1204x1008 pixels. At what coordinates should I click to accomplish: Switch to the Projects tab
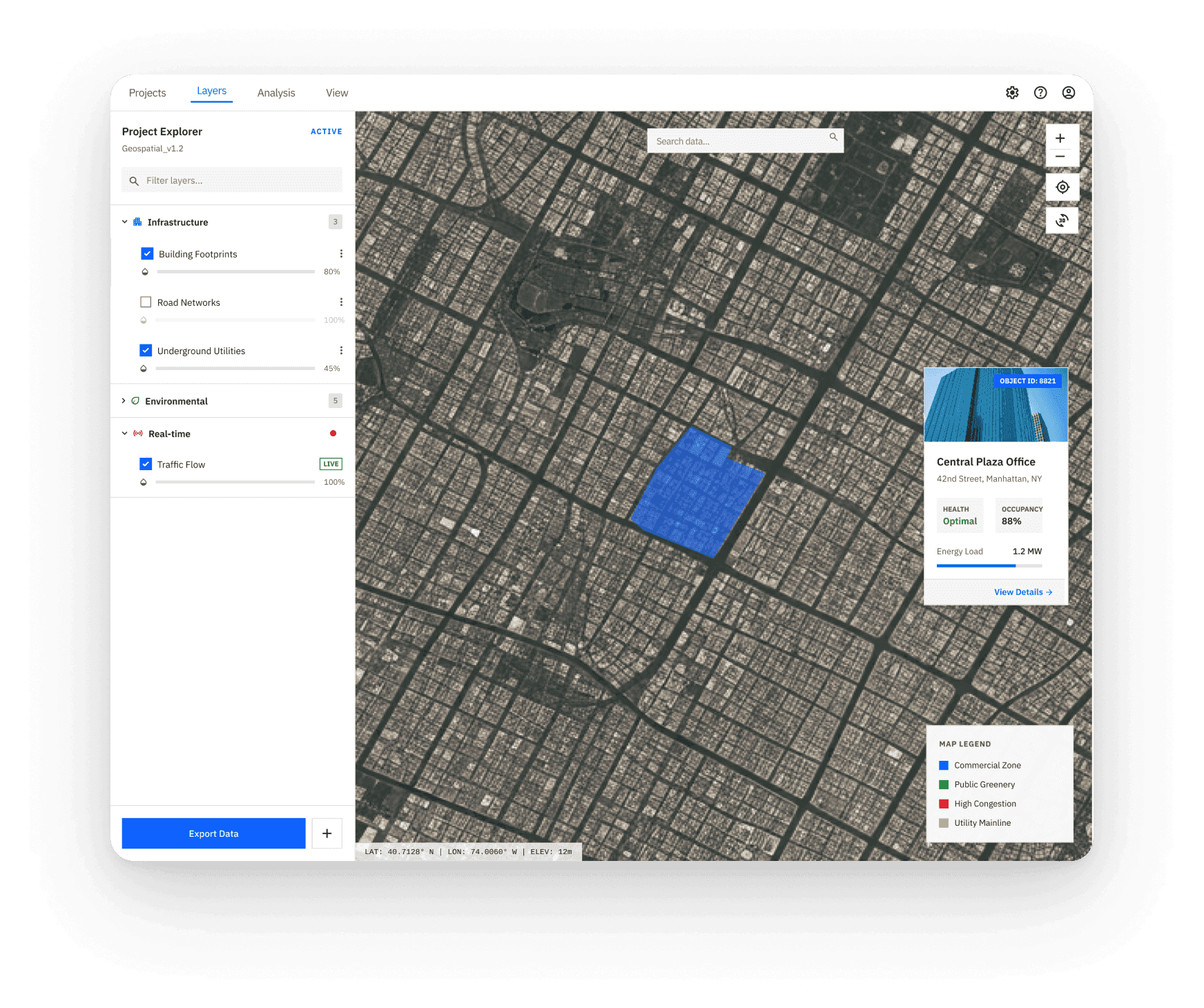pos(147,93)
